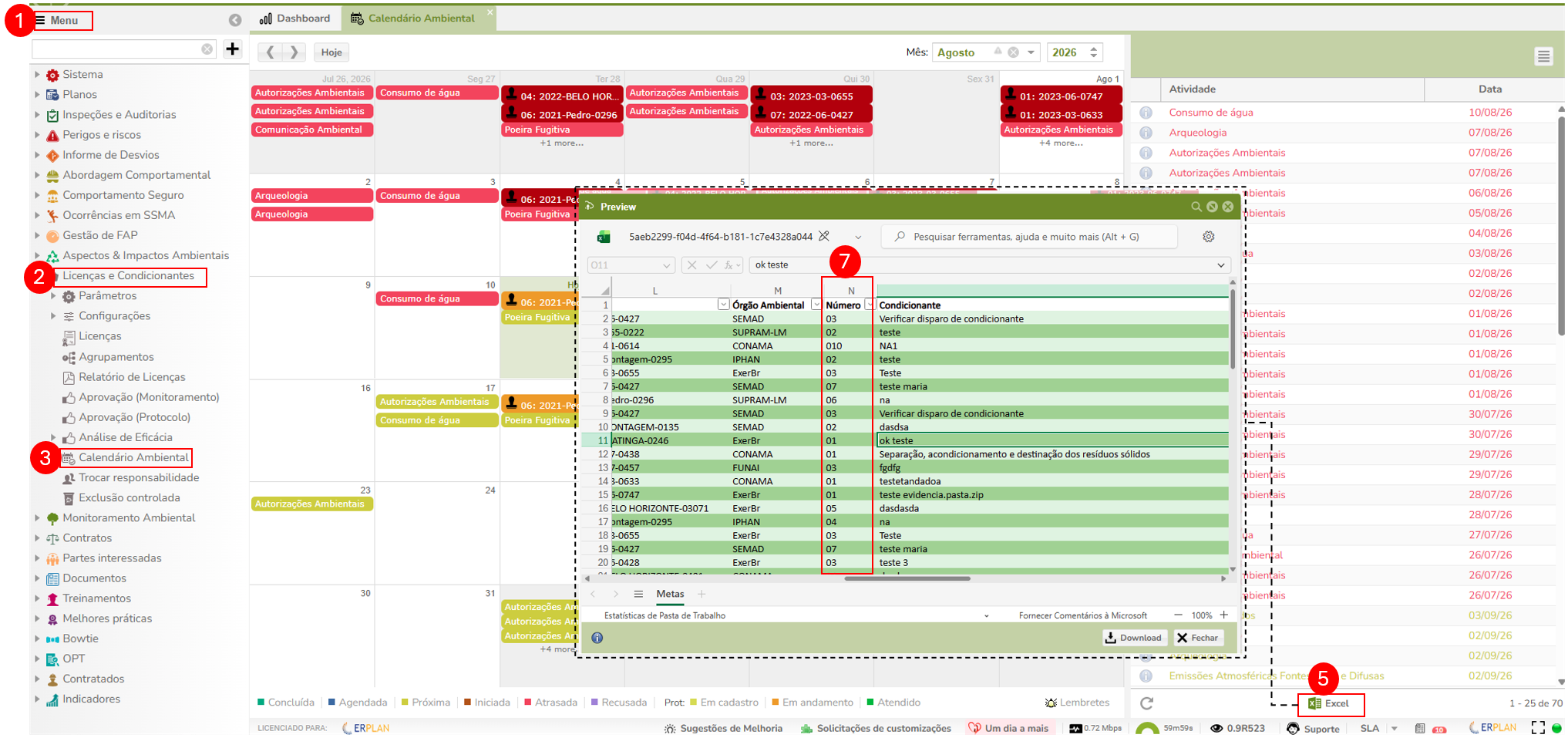Close the Calendário Ambiental tab
Viewport: 1568px width, 738px height.
(490, 12)
